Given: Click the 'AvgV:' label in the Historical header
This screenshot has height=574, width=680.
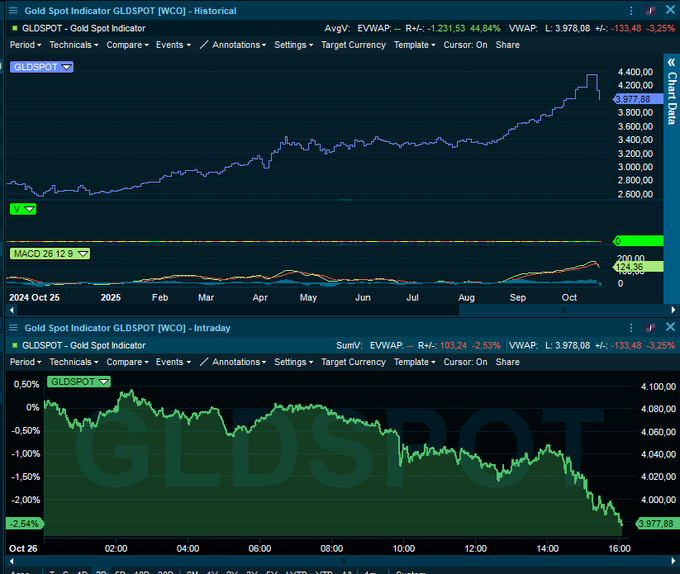Looking at the screenshot, I should 337,28.
